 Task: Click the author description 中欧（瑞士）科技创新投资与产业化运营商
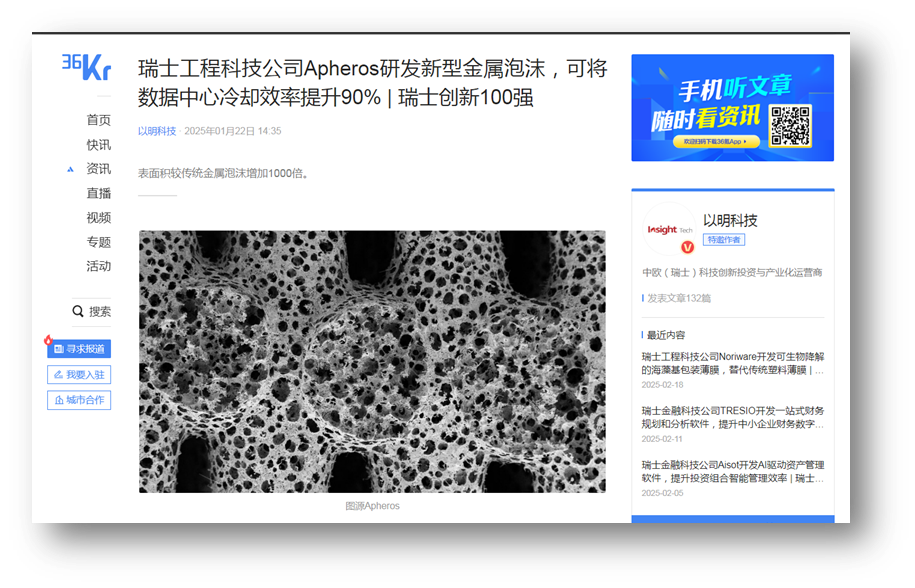(732, 272)
